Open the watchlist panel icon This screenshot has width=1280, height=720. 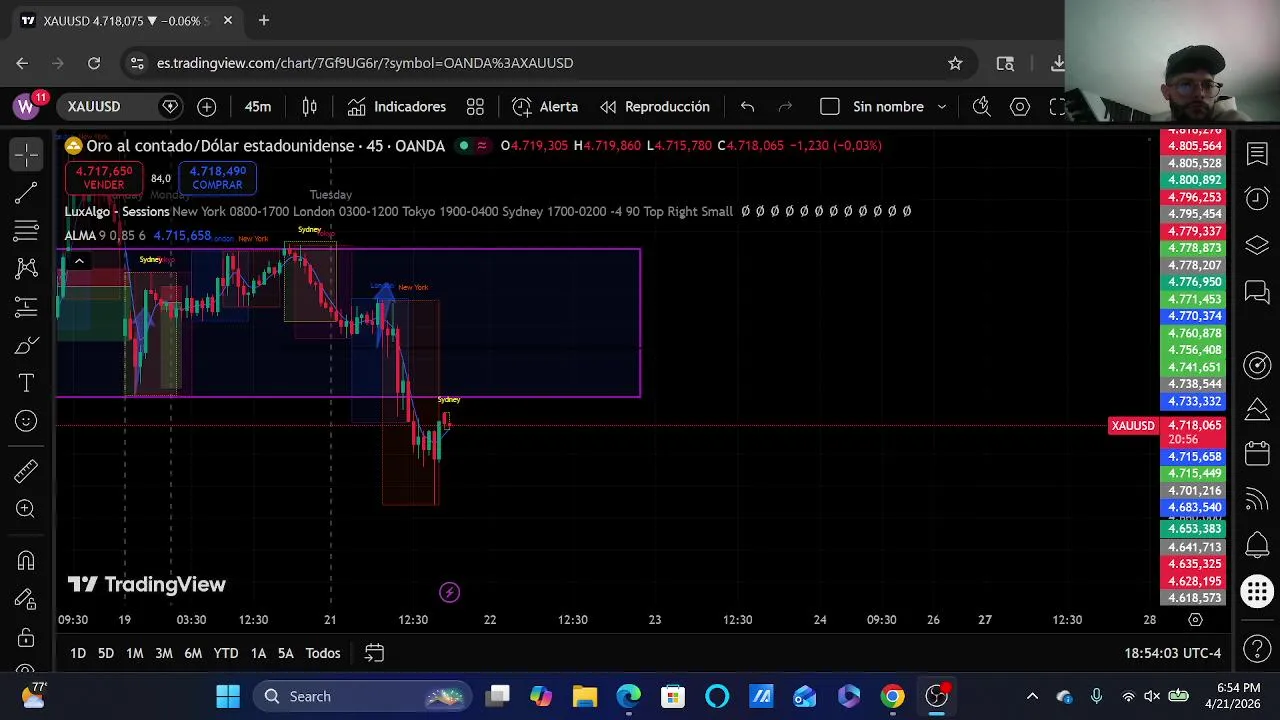point(1257,154)
